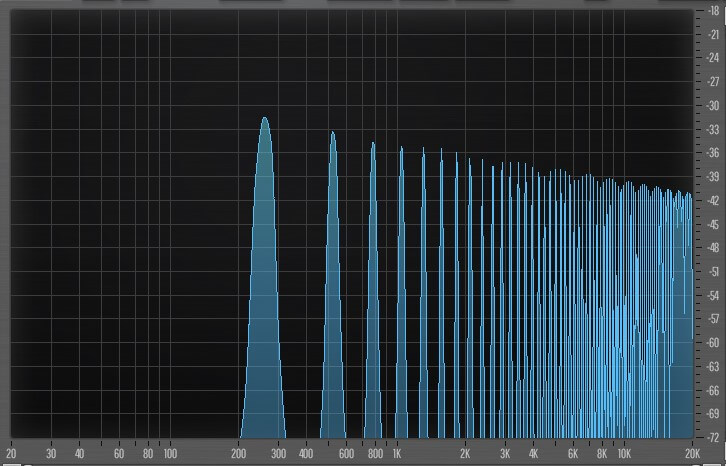This screenshot has width=726, height=466.
Task: Pick the 10K frequency axis label
Action: click(x=623, y=453)
